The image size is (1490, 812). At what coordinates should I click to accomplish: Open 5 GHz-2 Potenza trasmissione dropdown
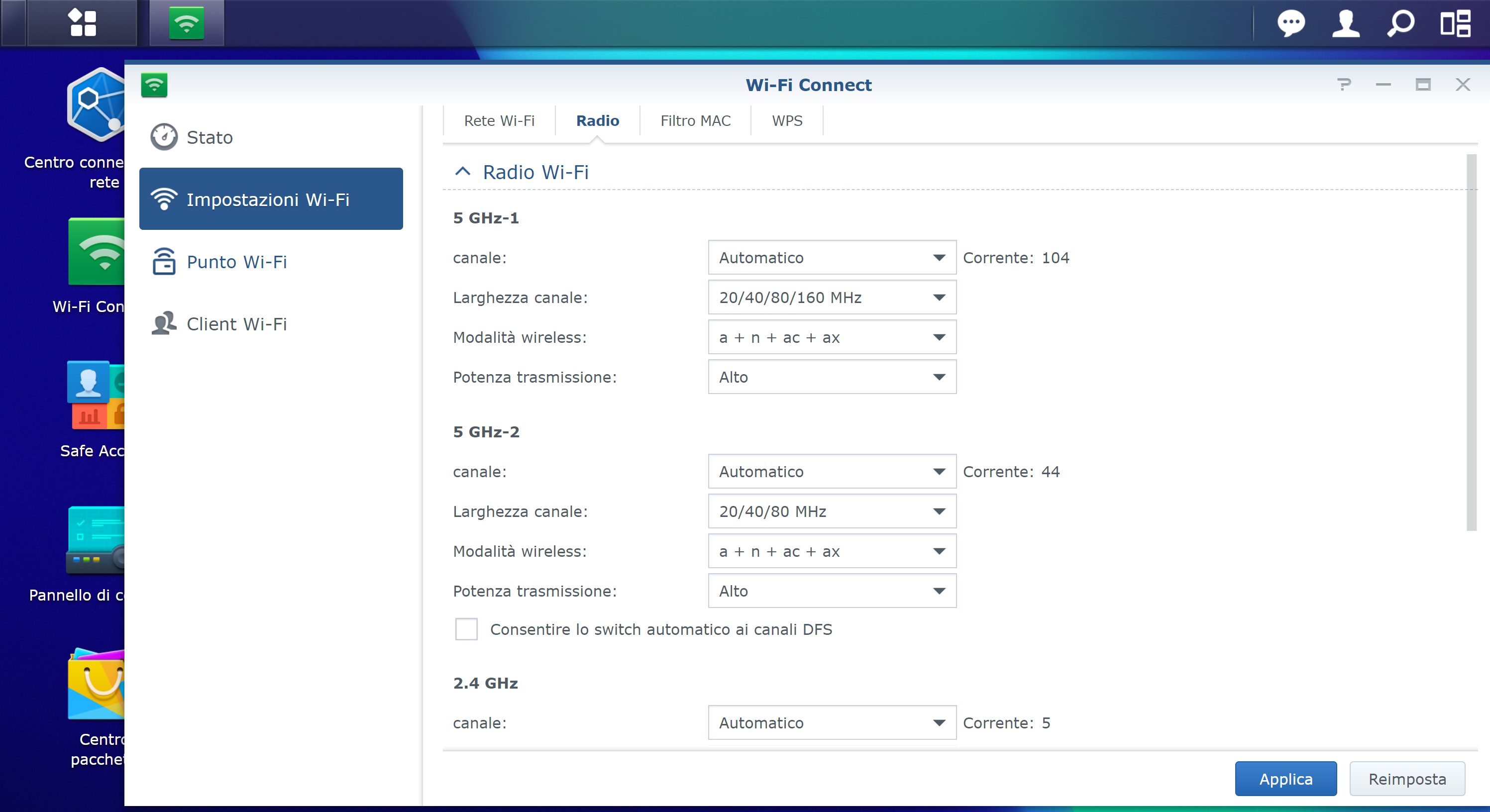coord(832,591)
